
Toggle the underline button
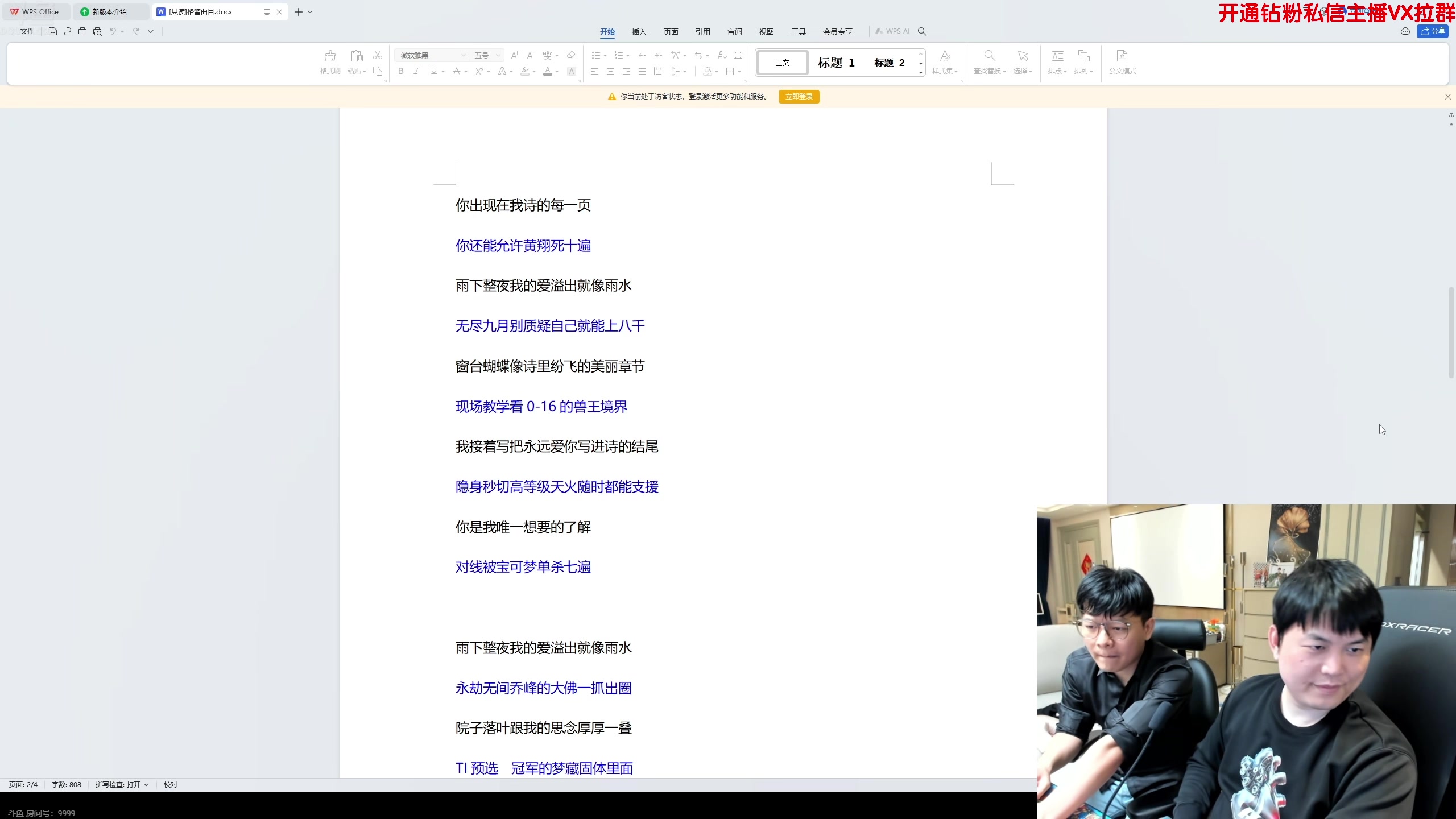tap(434, 71)
